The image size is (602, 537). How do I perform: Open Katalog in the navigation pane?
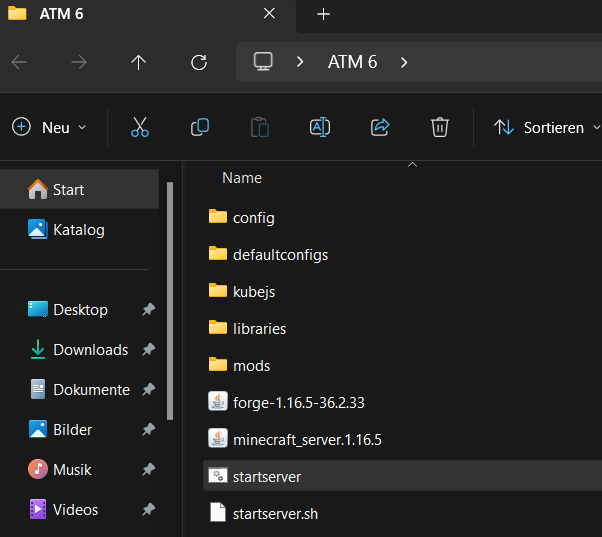click(79, 230)
